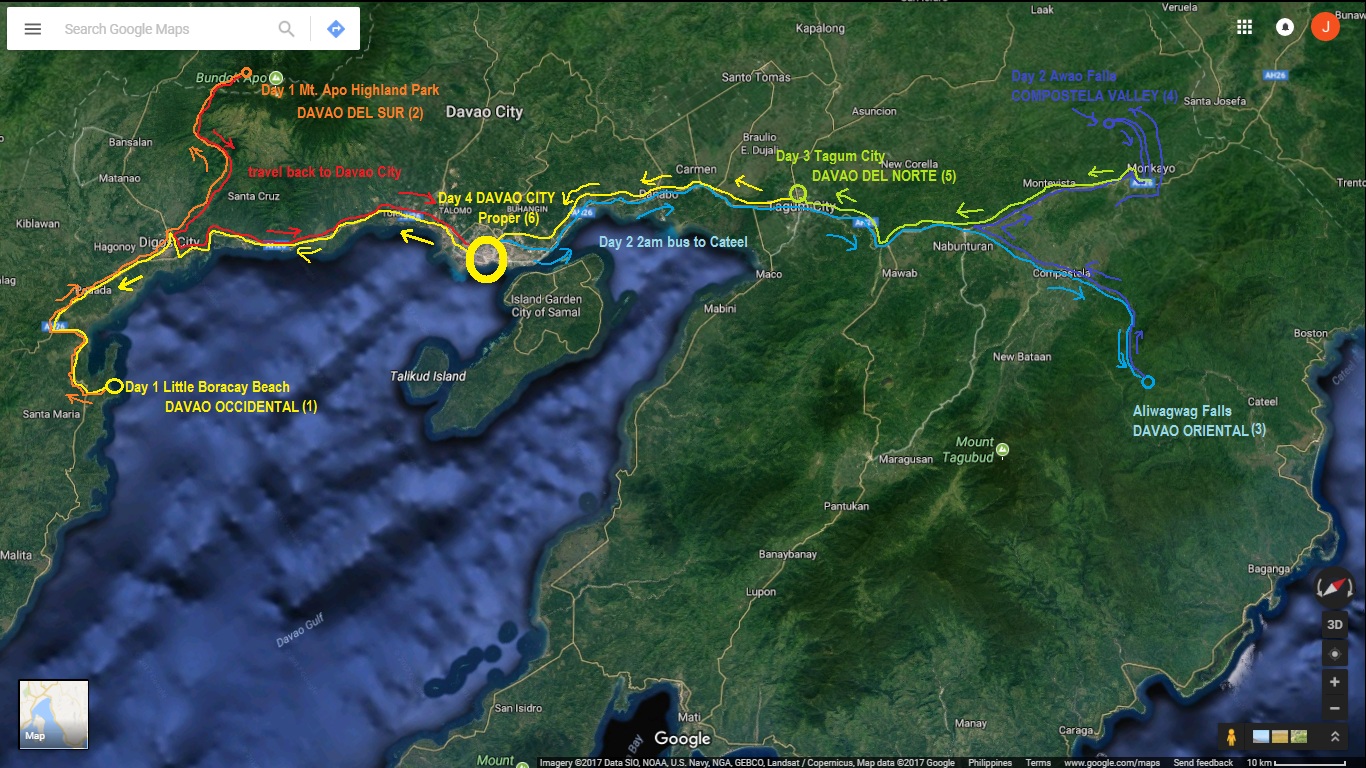Zoom out with the minus button

point(1335,708)
